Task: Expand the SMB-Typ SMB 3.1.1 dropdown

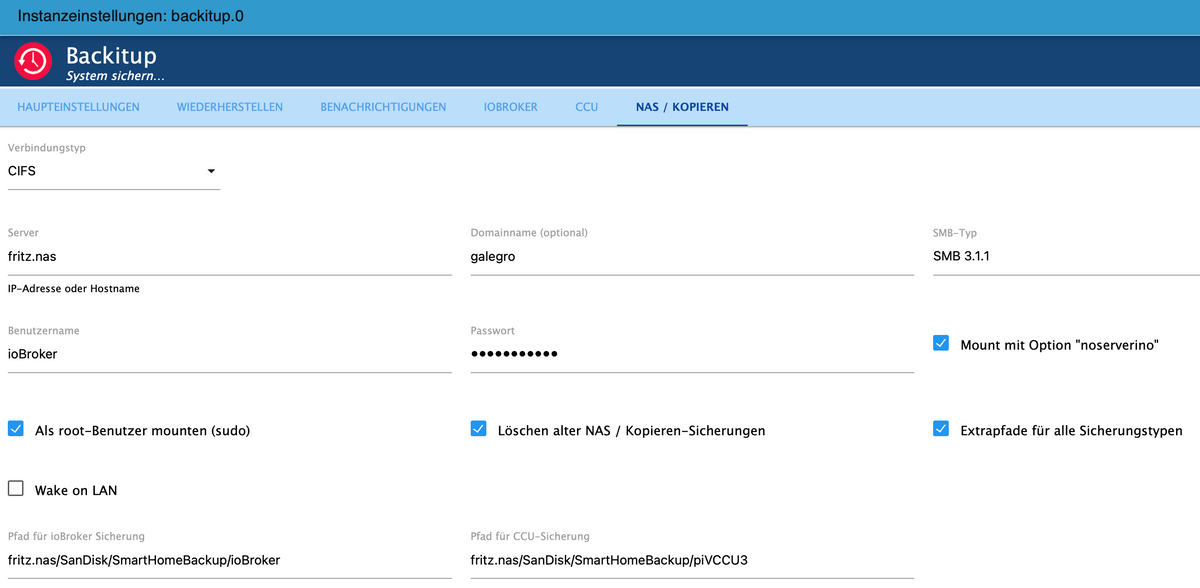Action: tap(1066, 256)
